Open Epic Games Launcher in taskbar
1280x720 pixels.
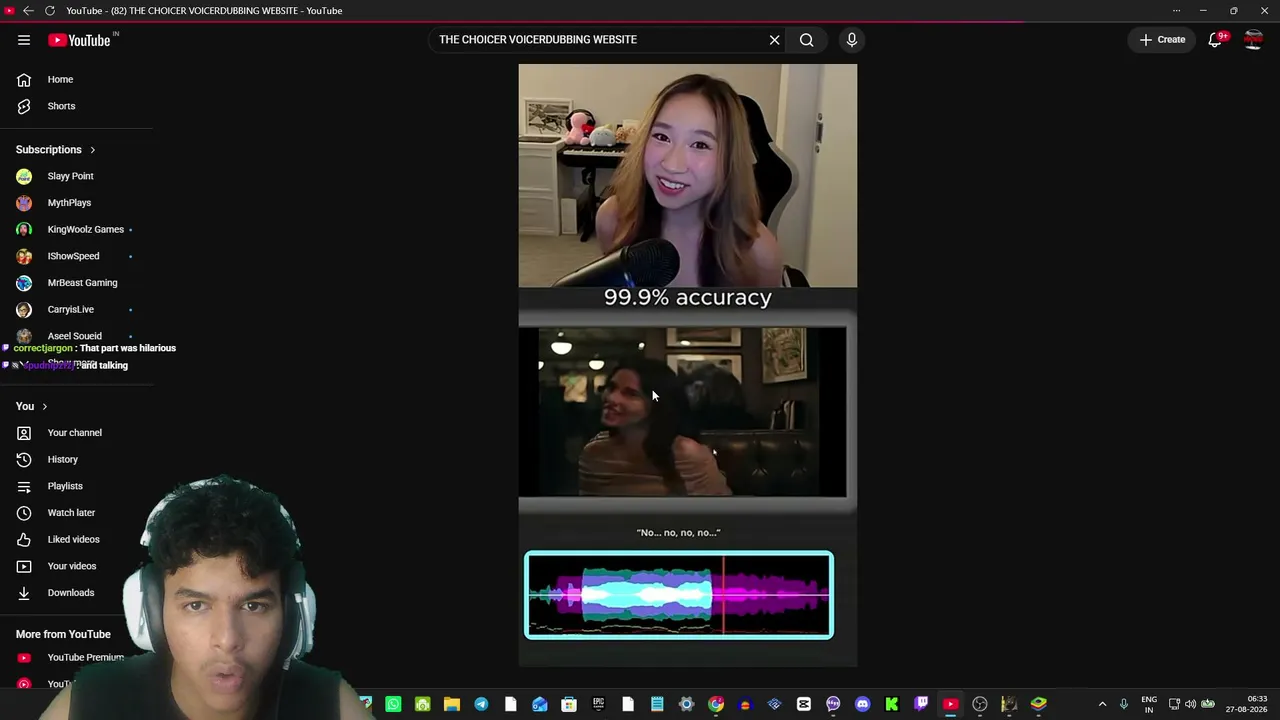click(598, 704)
